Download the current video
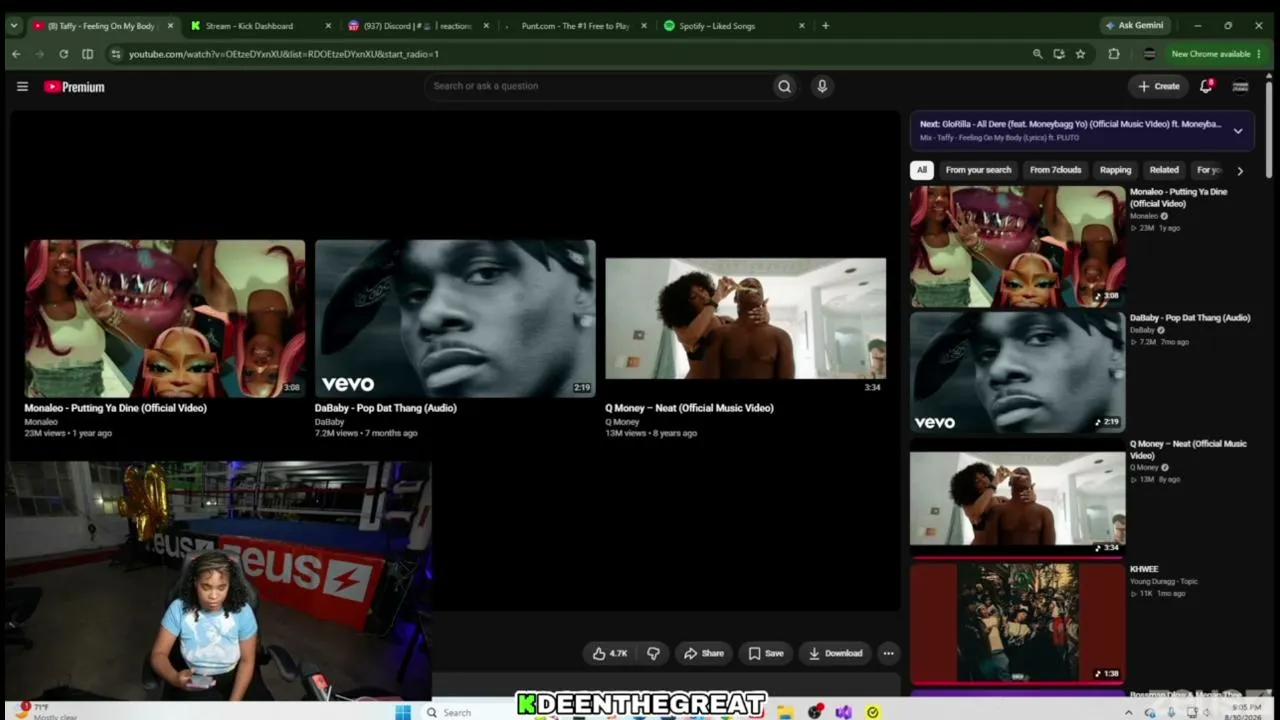This screenshot has width=1280, height=720. [835, 653]
